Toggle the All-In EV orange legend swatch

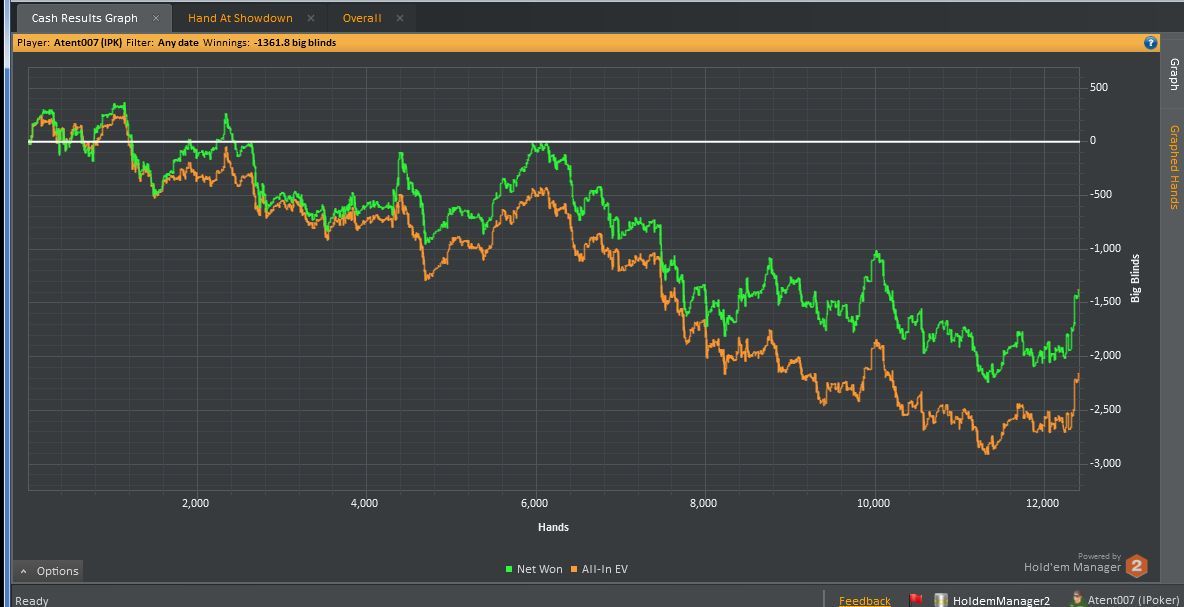(x=574, y=569)
